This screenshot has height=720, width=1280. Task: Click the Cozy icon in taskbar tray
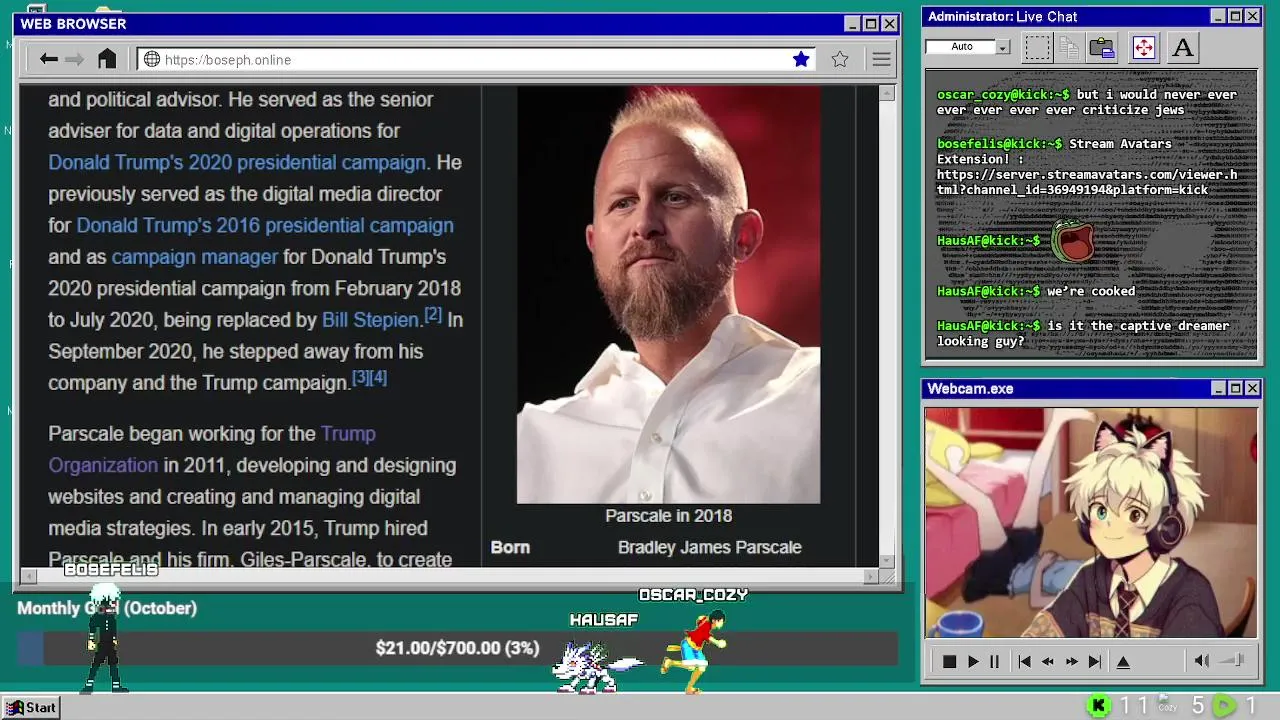(x=1166, y=705)
